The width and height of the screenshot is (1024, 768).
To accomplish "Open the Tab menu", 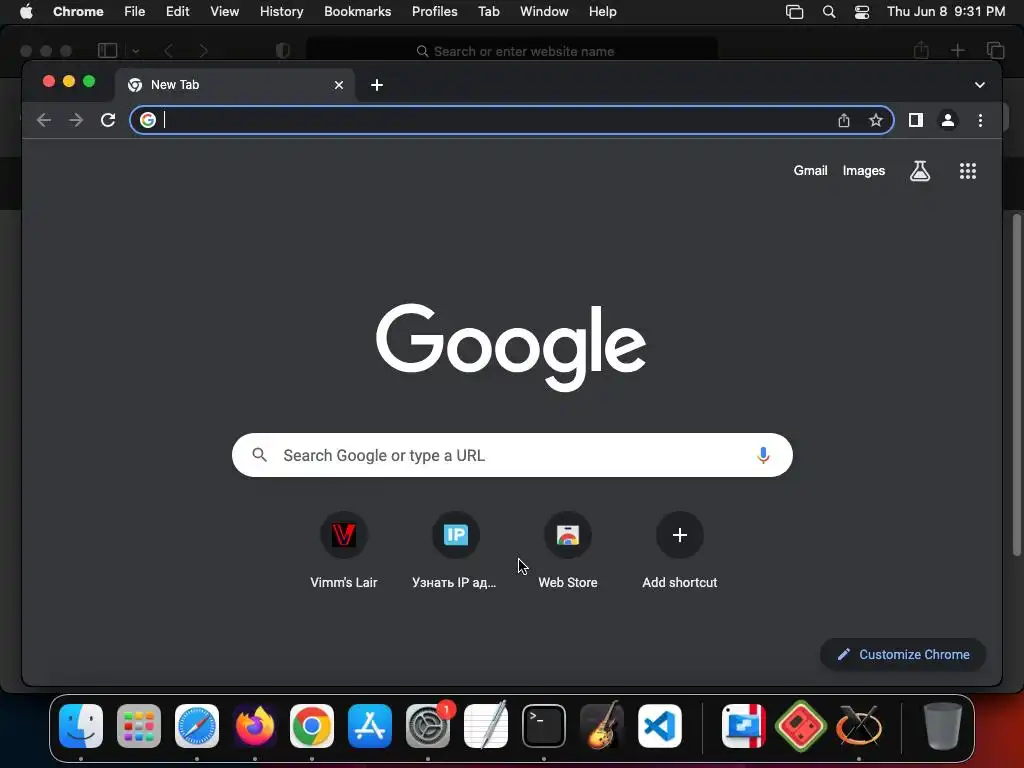I will point(488,12).
